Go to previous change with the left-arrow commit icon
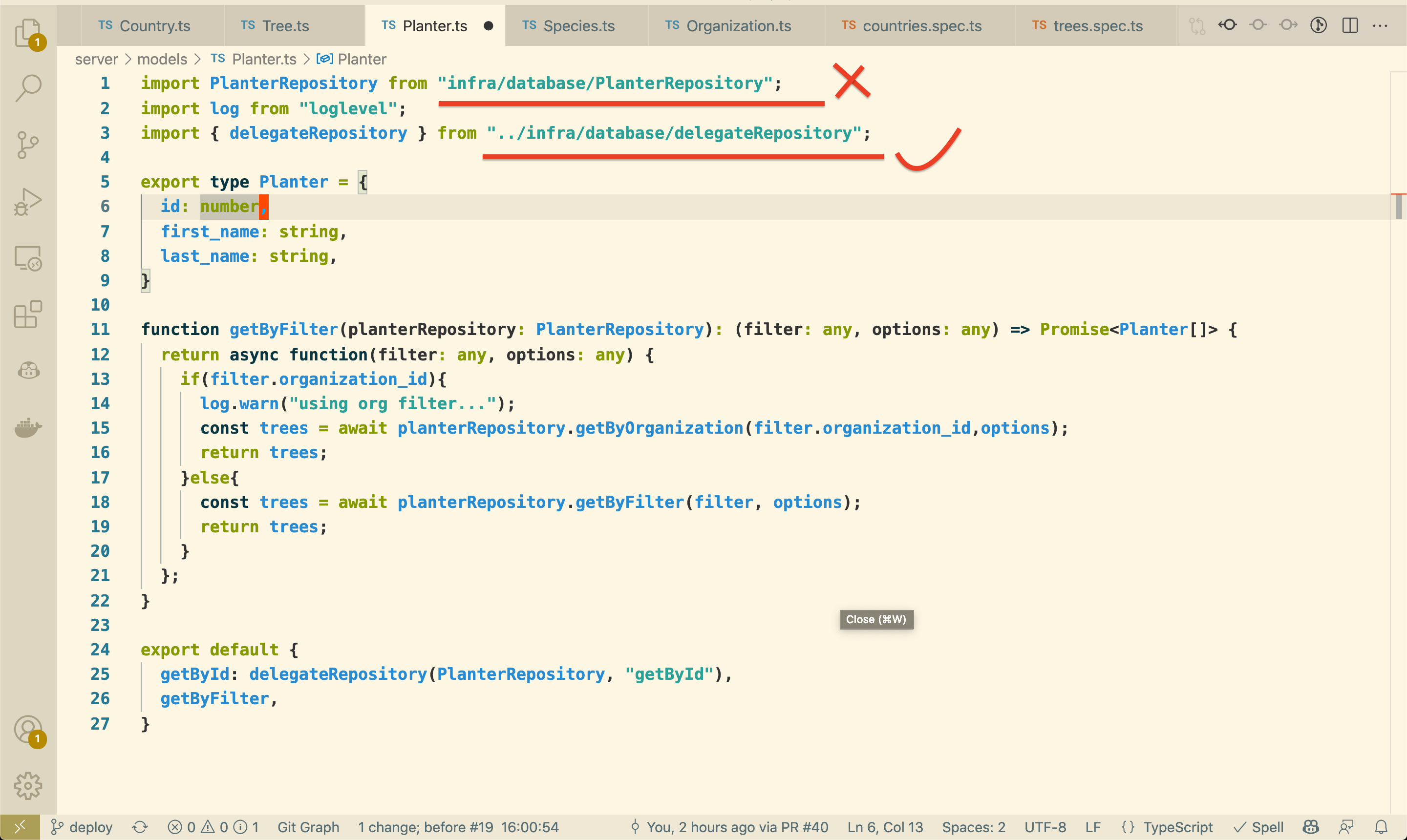1407x840 pixels. (x=1228, y=25)
